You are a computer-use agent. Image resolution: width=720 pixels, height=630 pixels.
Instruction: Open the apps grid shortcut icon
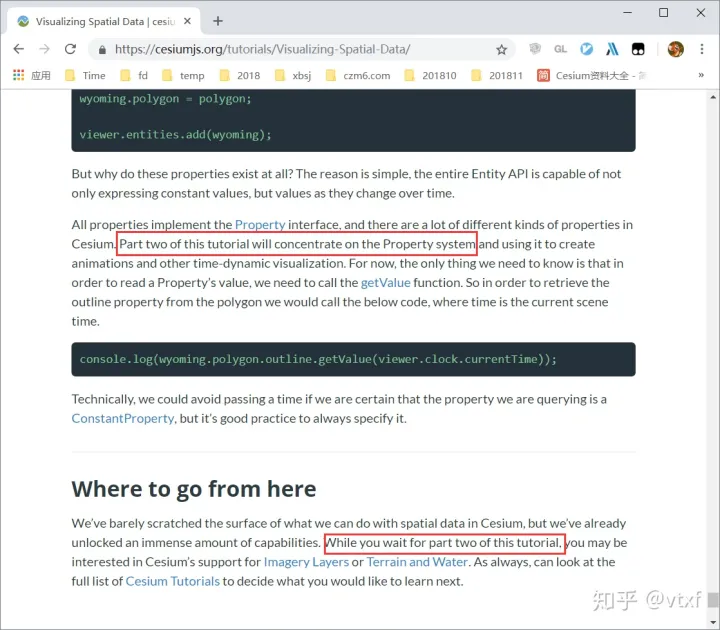tap(19, 75)
